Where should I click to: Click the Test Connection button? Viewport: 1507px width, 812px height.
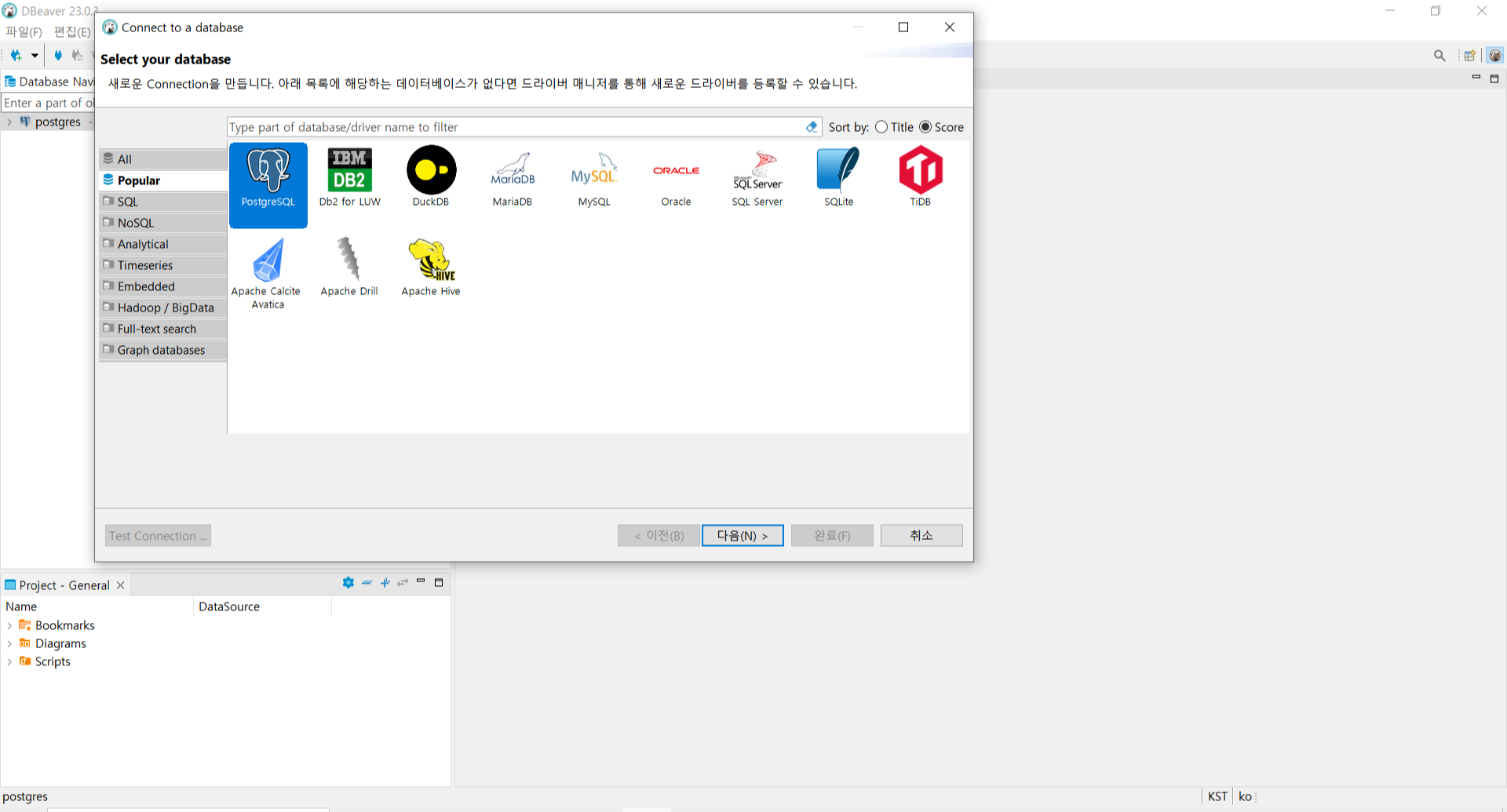(158, 536)
